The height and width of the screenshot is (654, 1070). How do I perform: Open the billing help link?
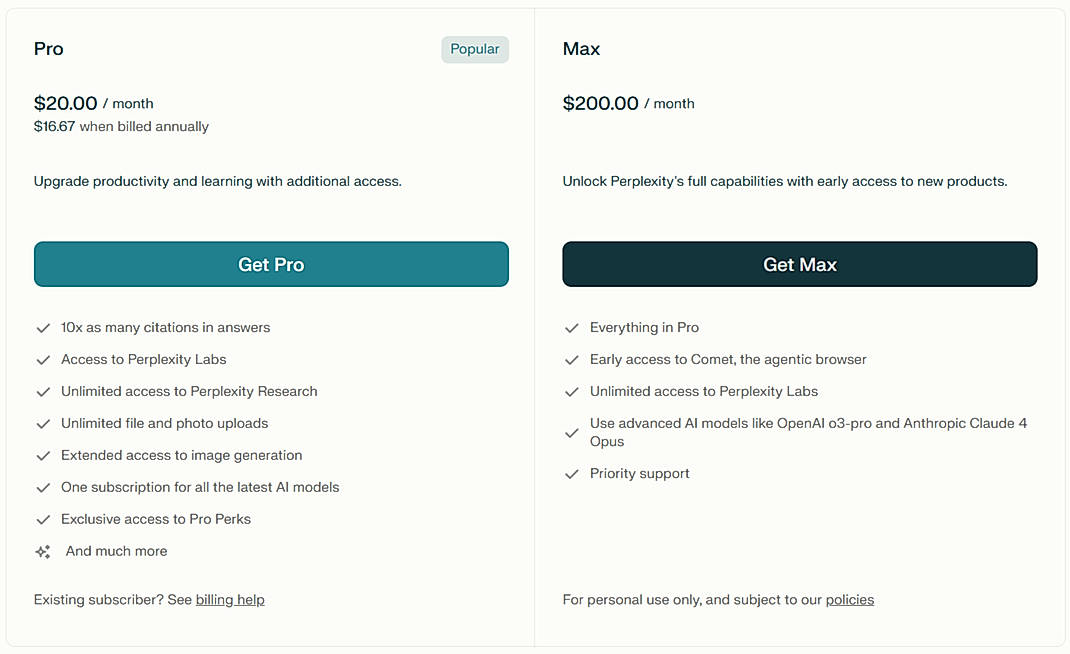tap(230, 599)
